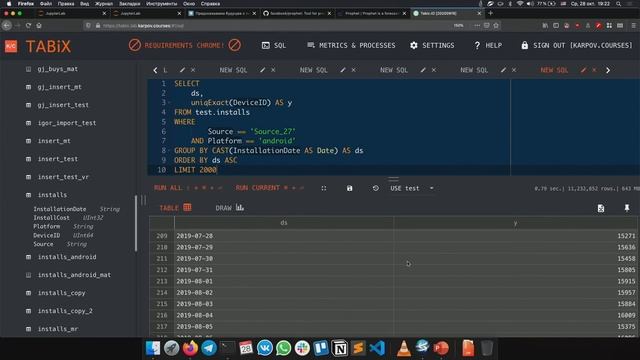This screenshot has height=360, width=640.
Task: Click the Requirements Chrome warning
Action: pyautogui.click(x=184, y=45)
